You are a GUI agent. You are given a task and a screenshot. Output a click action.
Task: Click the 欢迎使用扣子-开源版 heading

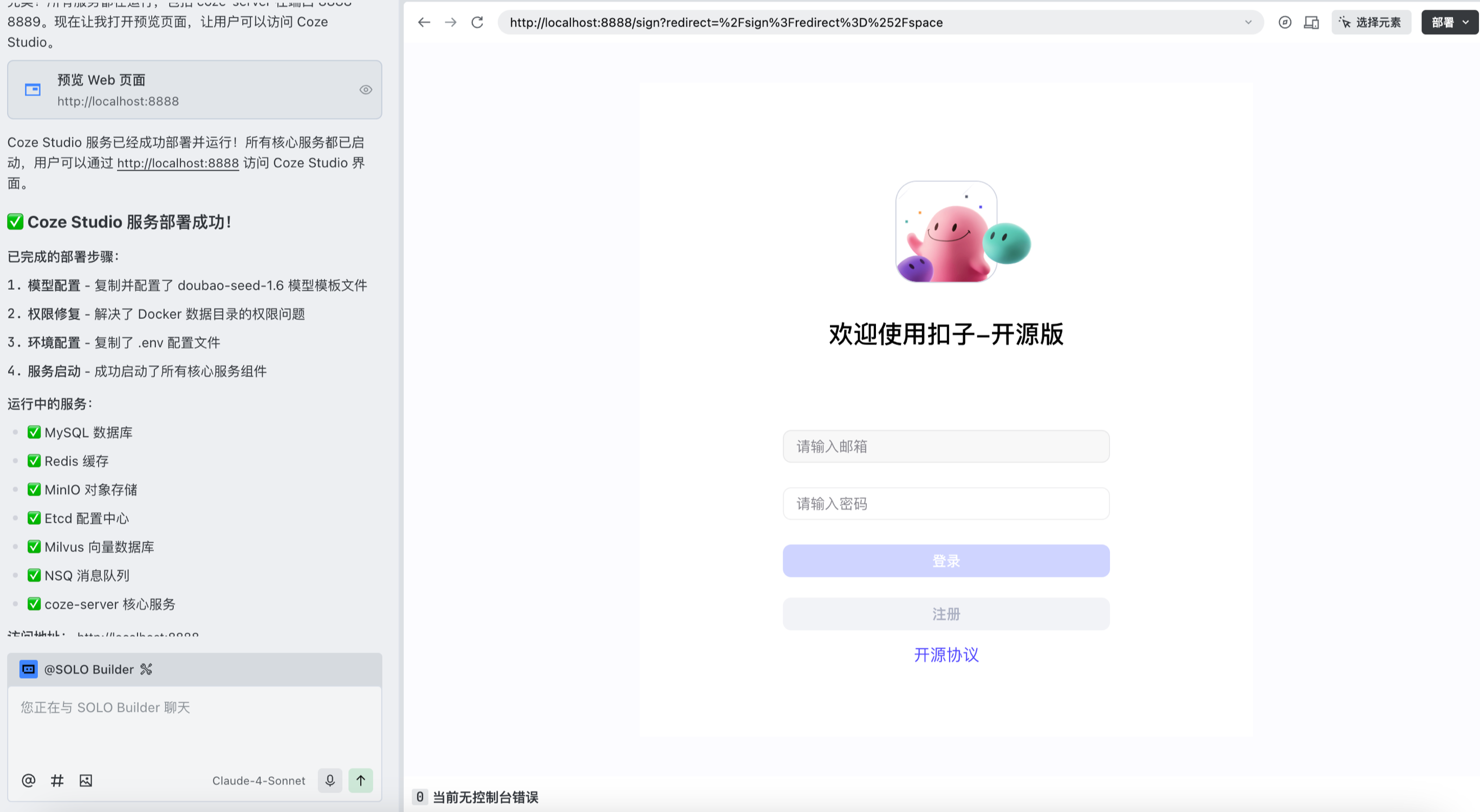coord(946,334)
